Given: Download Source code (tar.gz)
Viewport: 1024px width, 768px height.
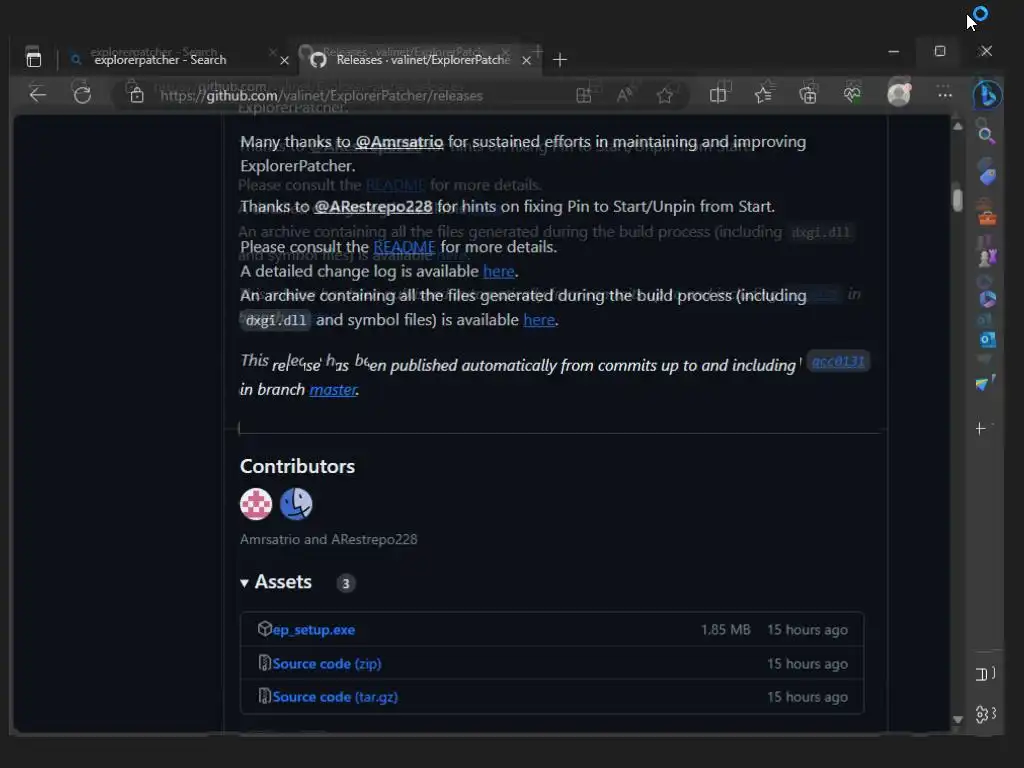Looking at the screenshot, I should tap(335, 697).
